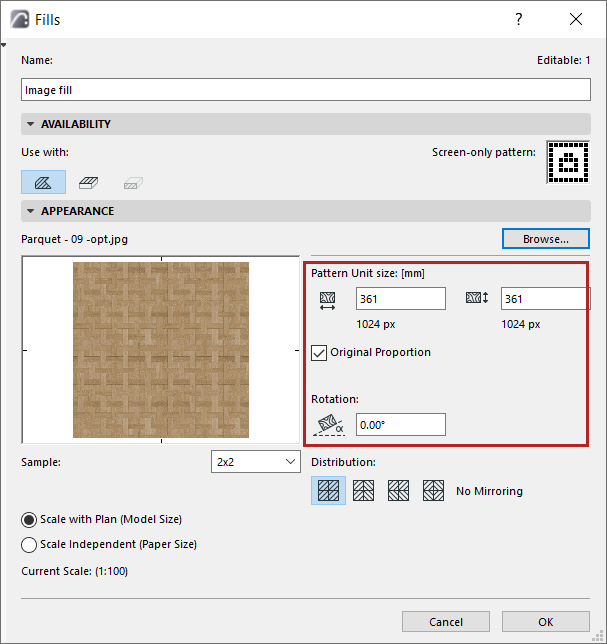The width and height of the screenshot is (607, 644).
Task: Choose Scale with Plan (Model Size)
Action: [x=29, y=520]
